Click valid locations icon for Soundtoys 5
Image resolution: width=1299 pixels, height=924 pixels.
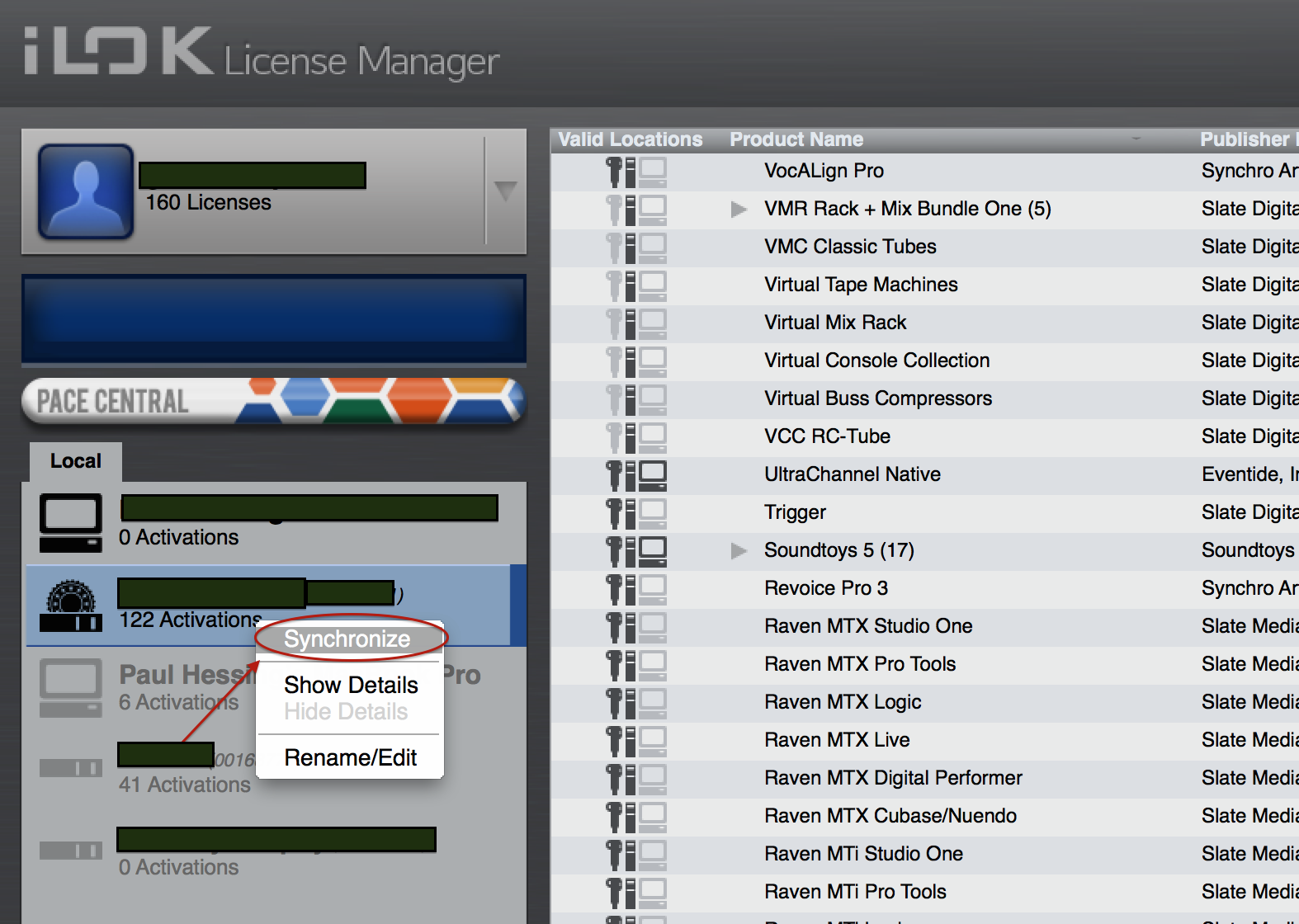tap(636, 551)
